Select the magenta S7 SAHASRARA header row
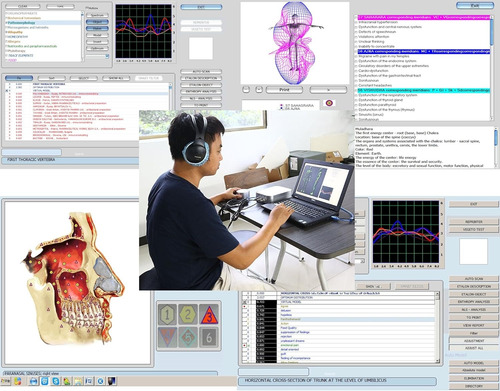The width and height of the screenshot is (500, 391). [424, 17]
